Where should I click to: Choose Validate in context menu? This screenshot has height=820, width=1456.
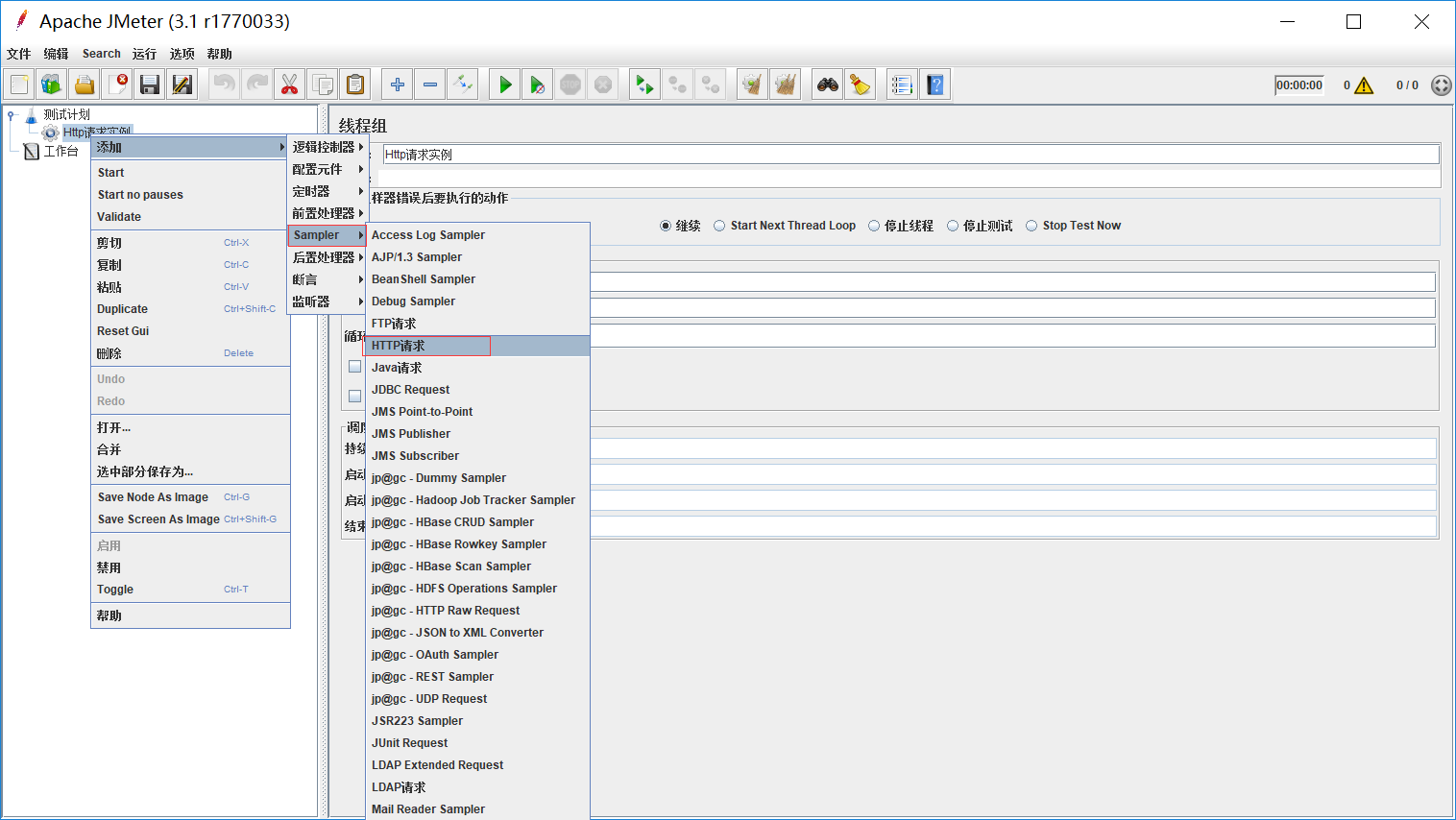[x=190, y=217]
